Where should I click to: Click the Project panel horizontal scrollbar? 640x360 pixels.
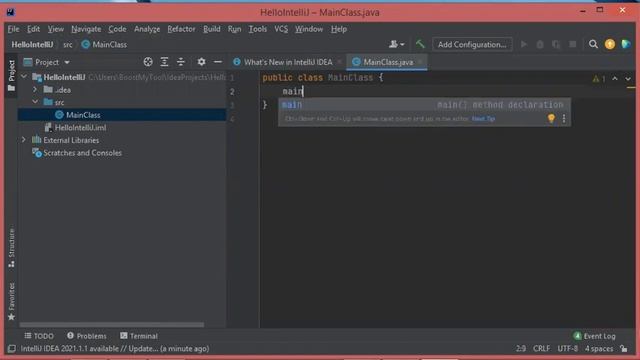[x=111, y=325]
